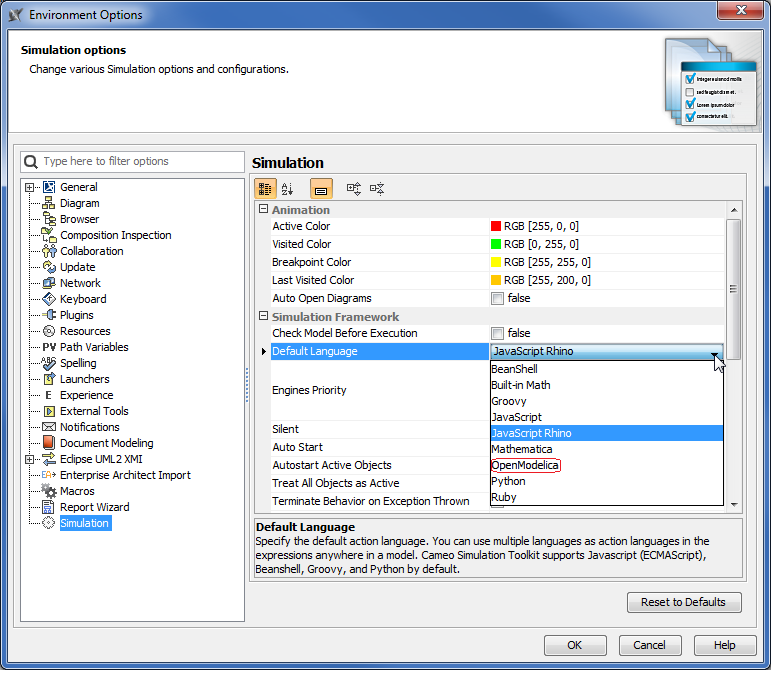771x673 pixels.
Task: Select OpenModelica from language list
Action: click(607, 466)
